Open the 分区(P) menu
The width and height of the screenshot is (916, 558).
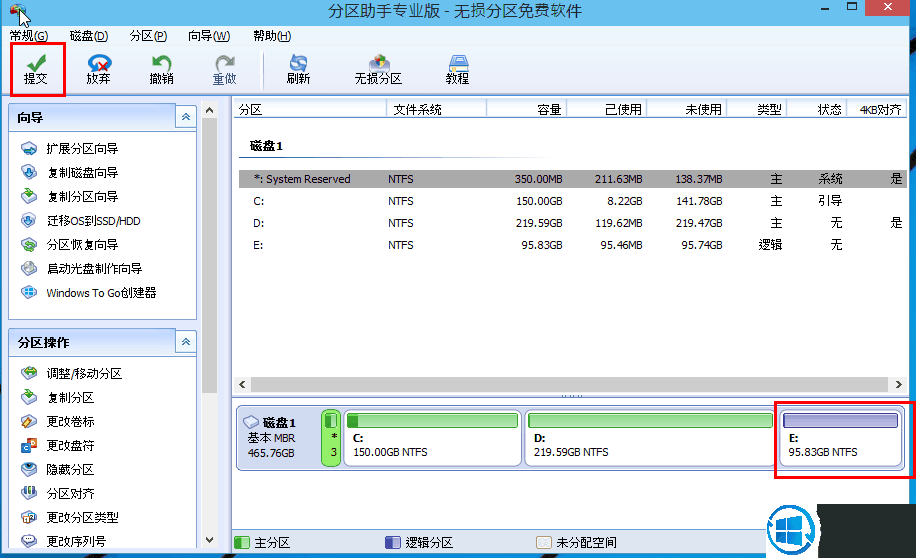[148, 36]
